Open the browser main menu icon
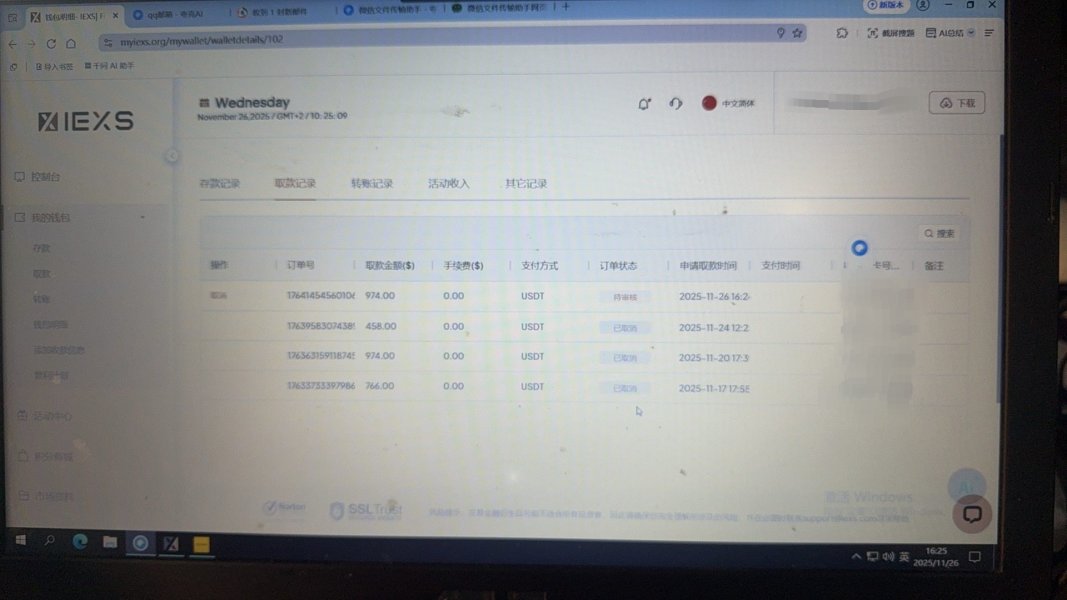The image size is (1067, 600). pos(989,33)
